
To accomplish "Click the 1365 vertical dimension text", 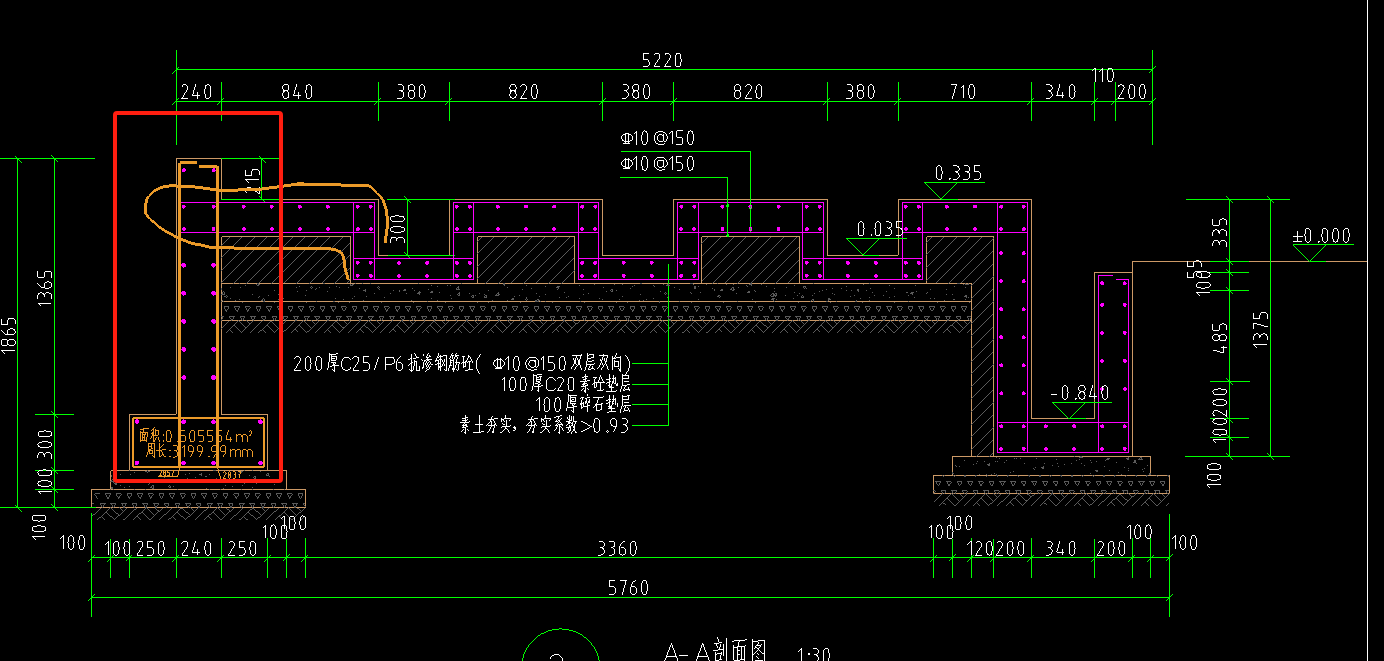I will 46,286.
